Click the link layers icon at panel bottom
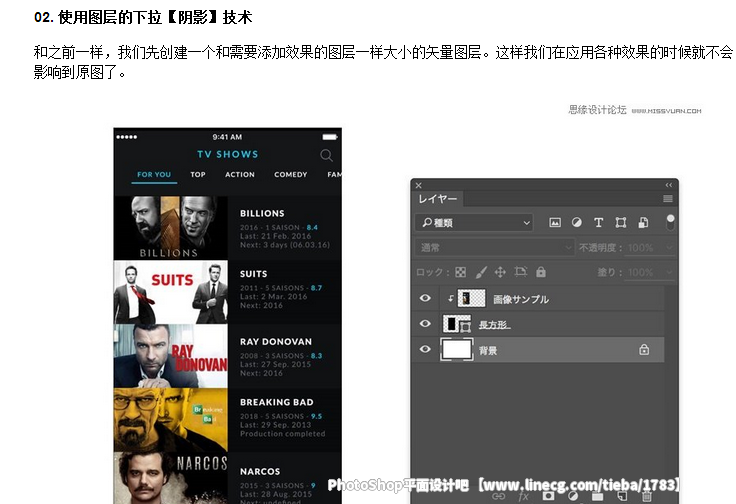 click(x=498, y=496)
